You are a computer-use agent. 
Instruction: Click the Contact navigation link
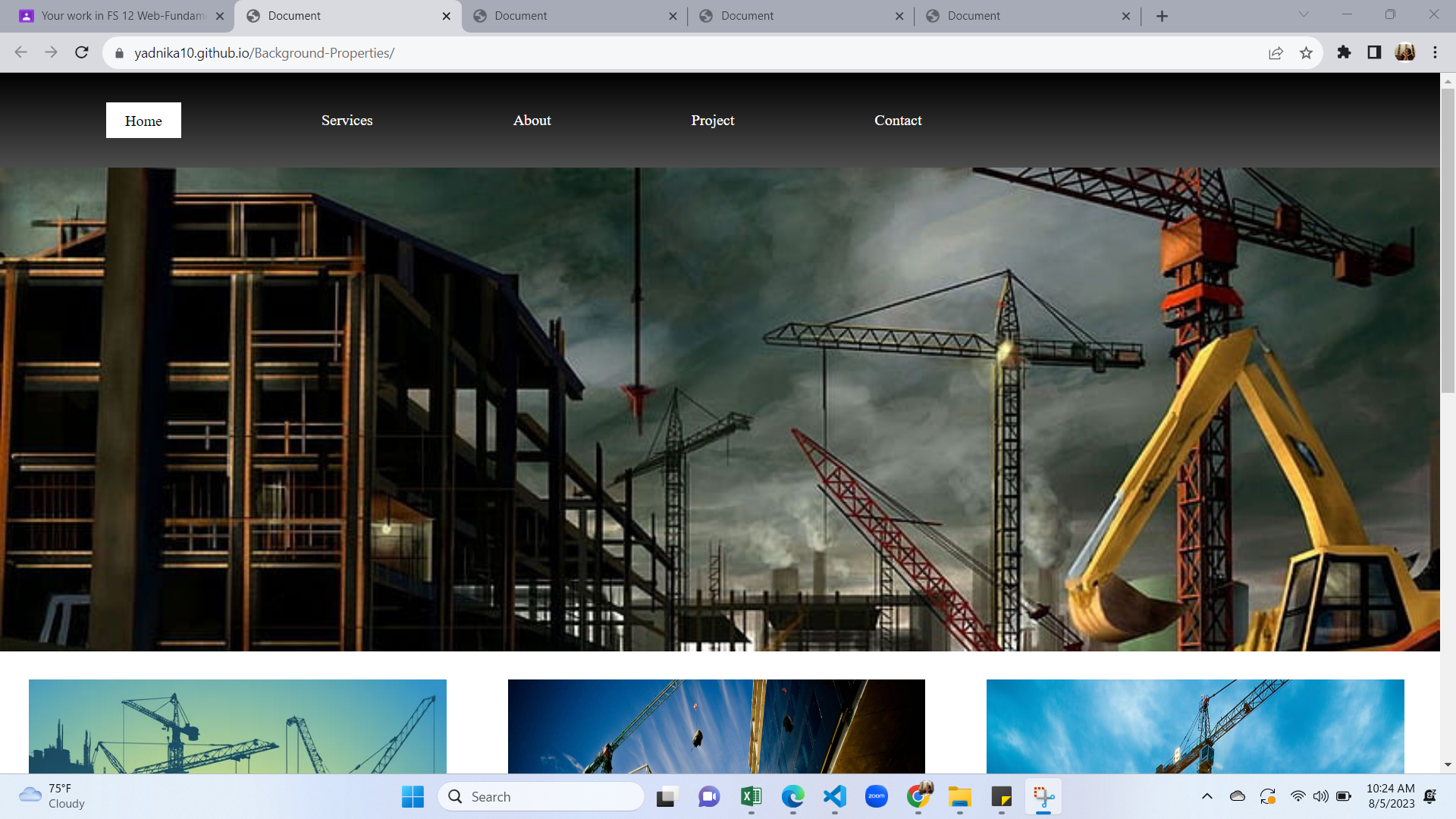coord(898,121)
